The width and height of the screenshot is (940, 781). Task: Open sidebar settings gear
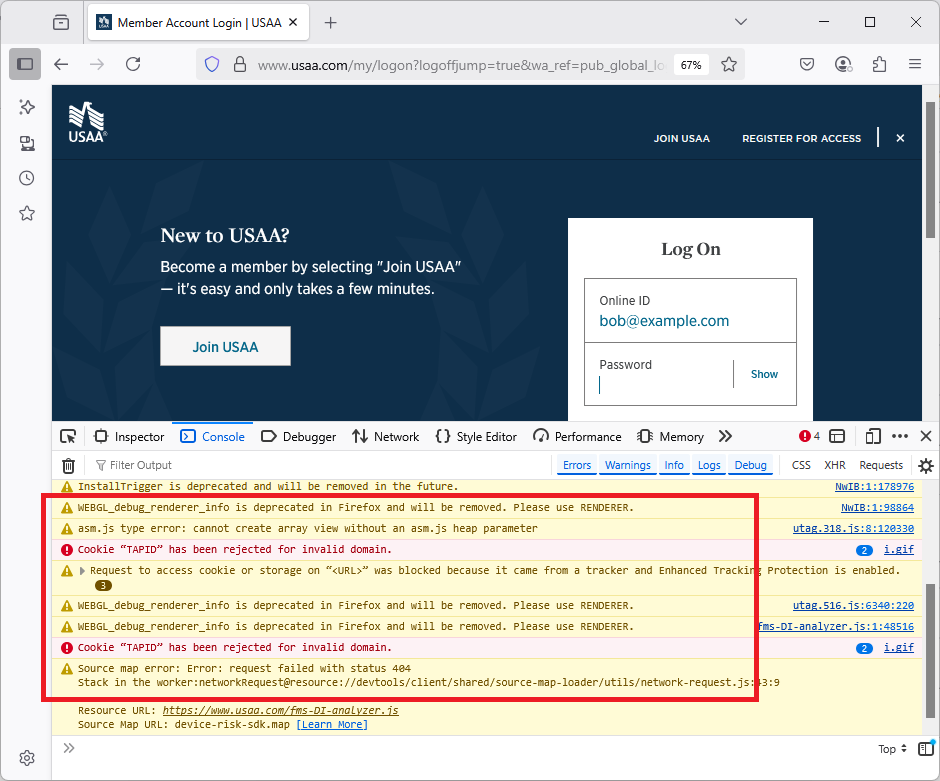click(x=27, y=758)
